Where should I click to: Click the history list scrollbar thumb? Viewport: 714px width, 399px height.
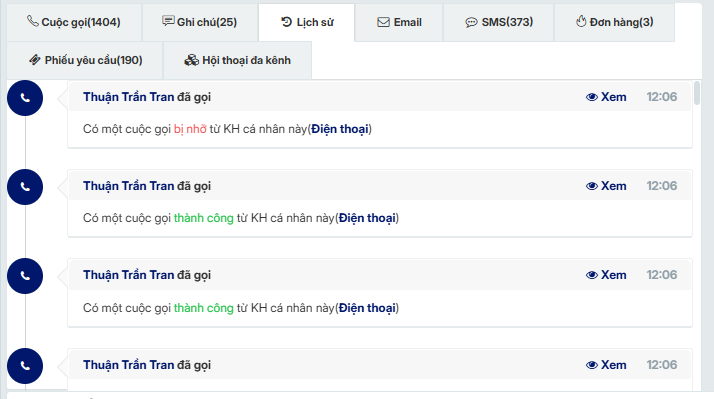[697, 93]
